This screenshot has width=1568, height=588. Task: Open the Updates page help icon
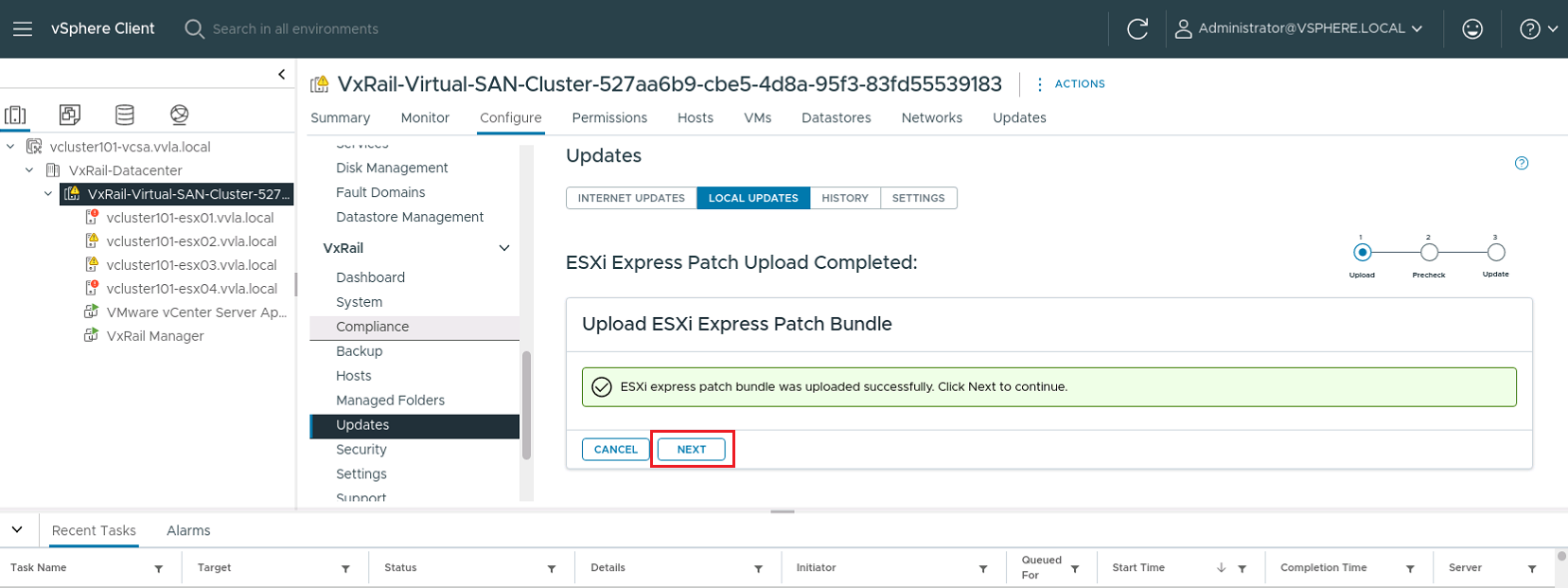tap(1522, 163)
